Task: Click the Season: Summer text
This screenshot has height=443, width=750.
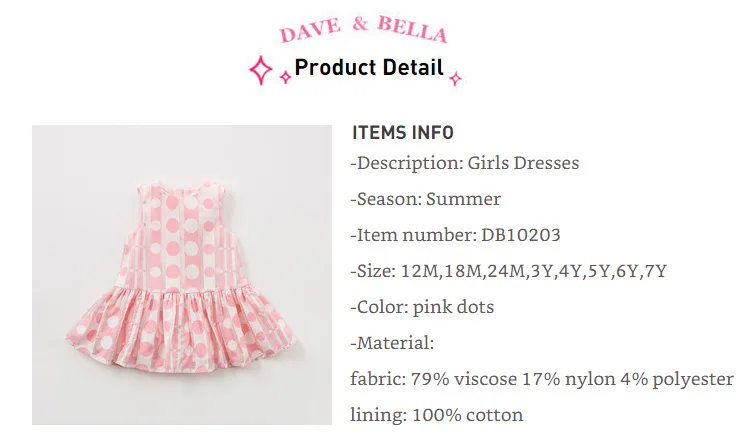Action: coord(425,199)
